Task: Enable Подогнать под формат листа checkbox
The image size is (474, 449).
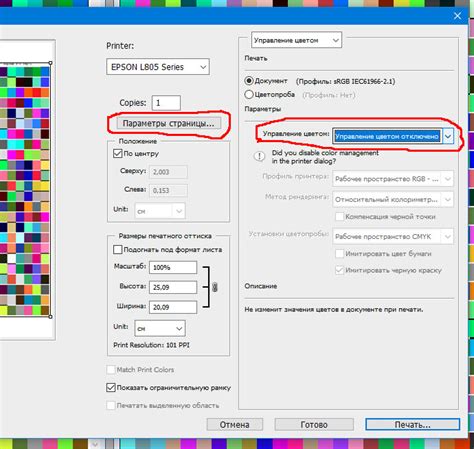Action: (117, 249)
